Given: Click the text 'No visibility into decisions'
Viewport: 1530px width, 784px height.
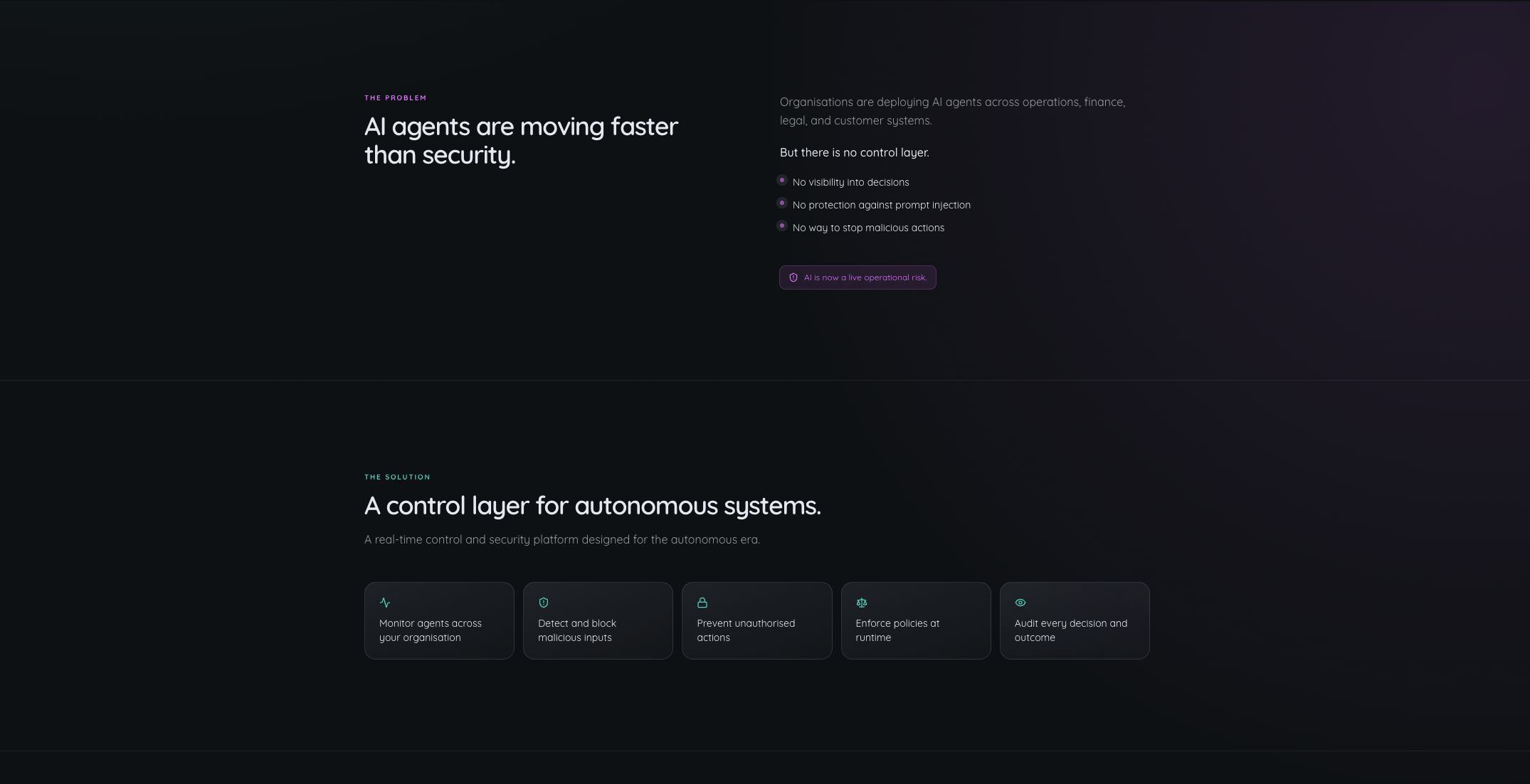Looking at the screenshot, I should (851, 182).
